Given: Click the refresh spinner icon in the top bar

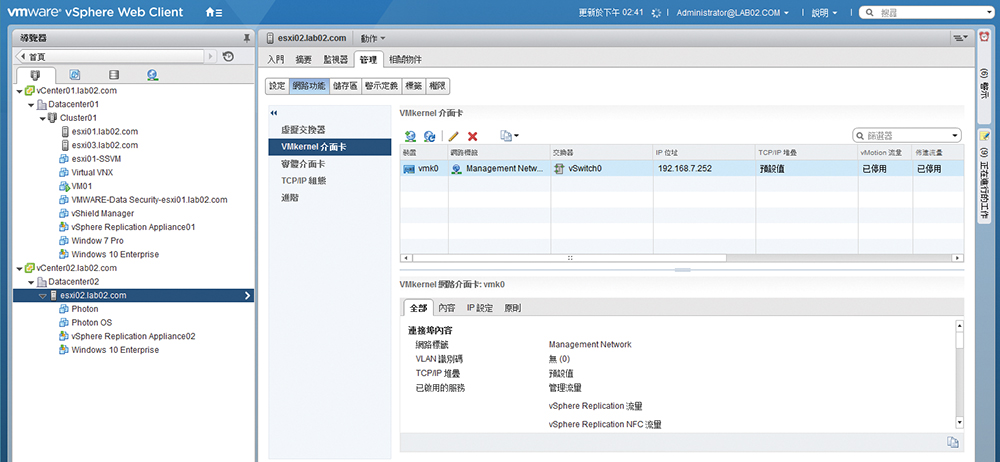Looking at the screenshot, I should click(656, 13).
